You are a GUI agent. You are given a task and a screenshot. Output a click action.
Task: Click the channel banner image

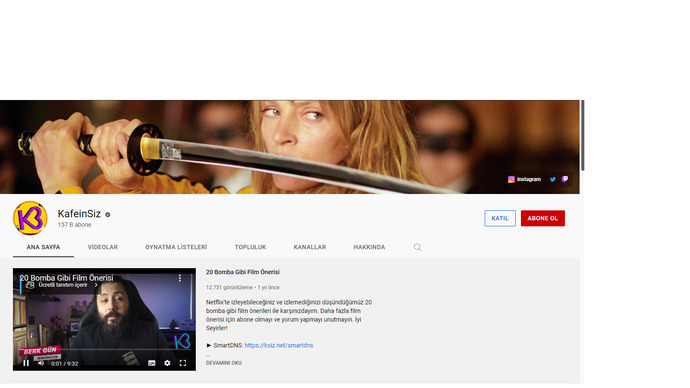(290, 147)
